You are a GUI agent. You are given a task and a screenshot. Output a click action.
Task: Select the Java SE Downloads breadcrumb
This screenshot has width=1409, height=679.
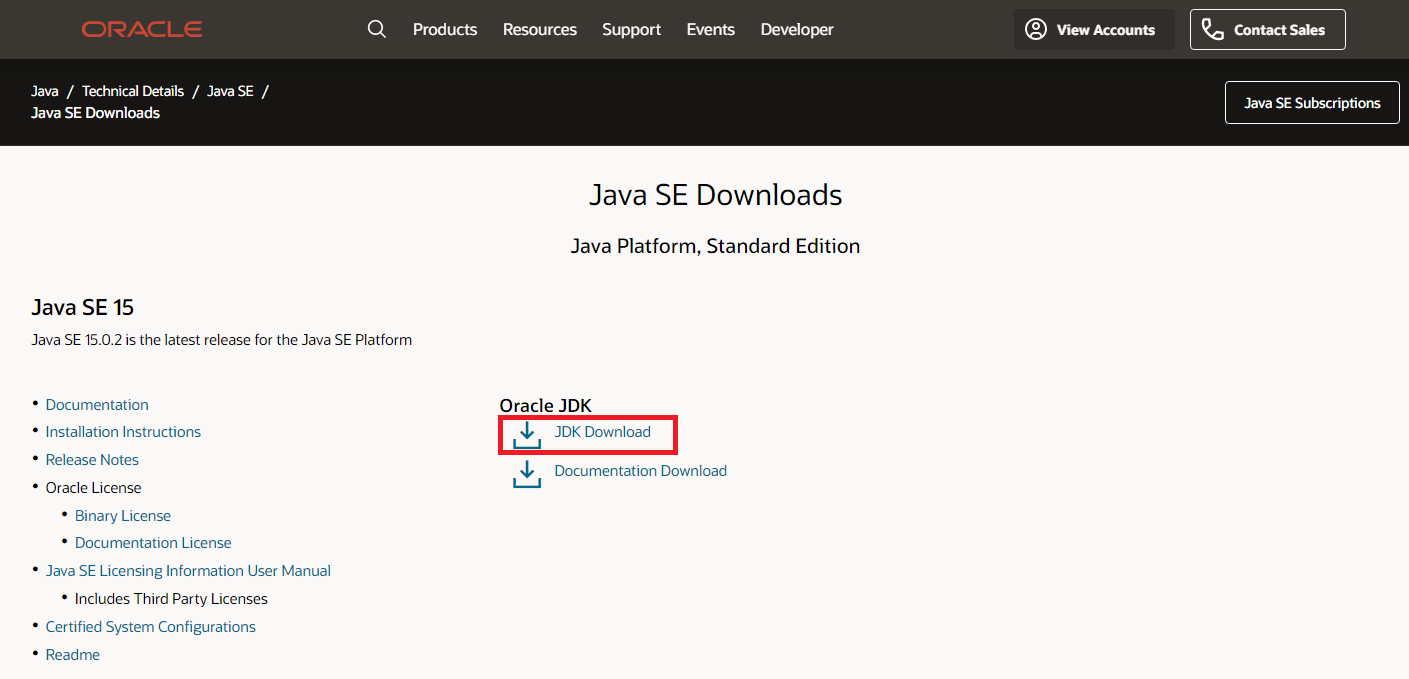point(96,113)
